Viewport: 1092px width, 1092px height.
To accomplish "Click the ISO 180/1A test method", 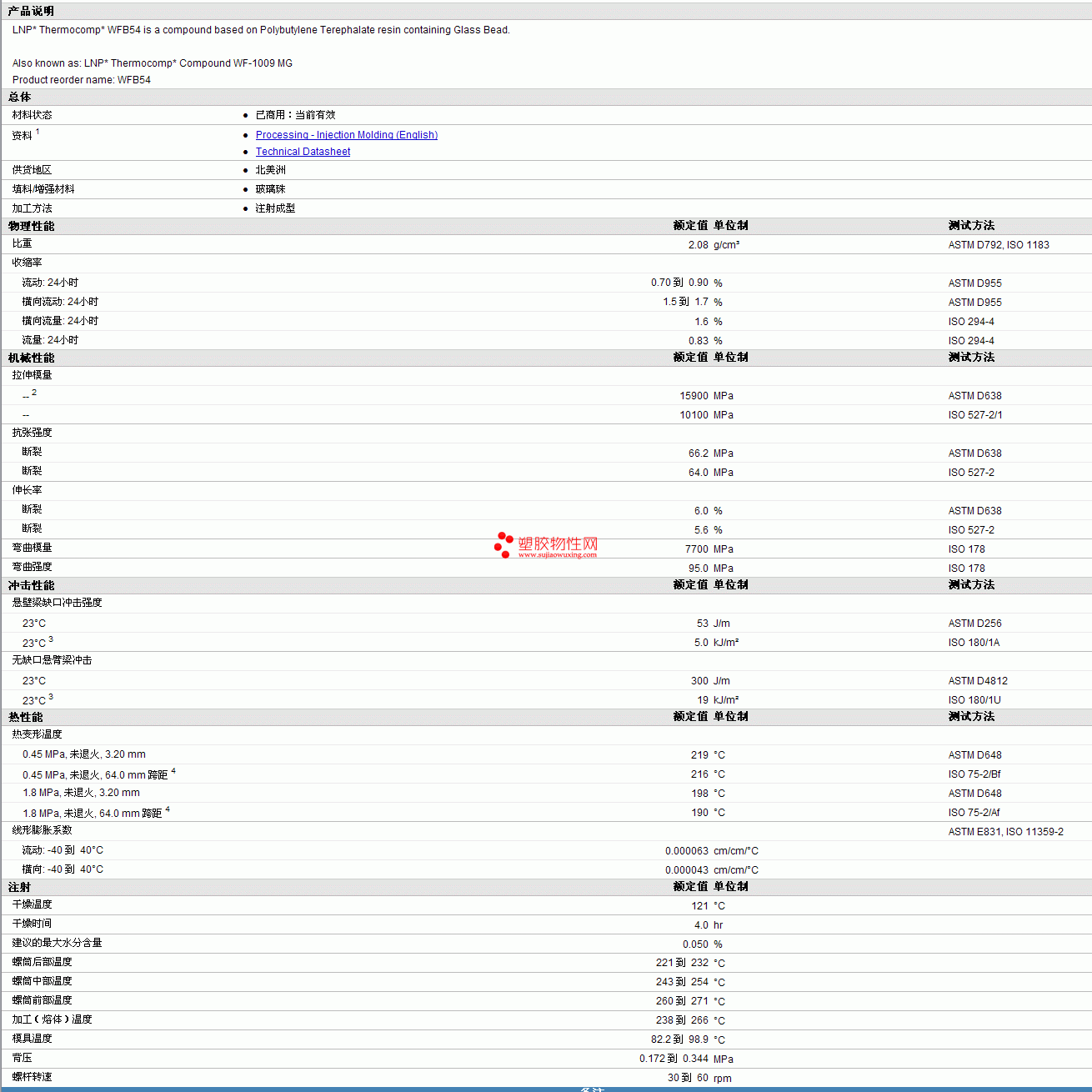I will pyautogui.click(x=974, y=643).
